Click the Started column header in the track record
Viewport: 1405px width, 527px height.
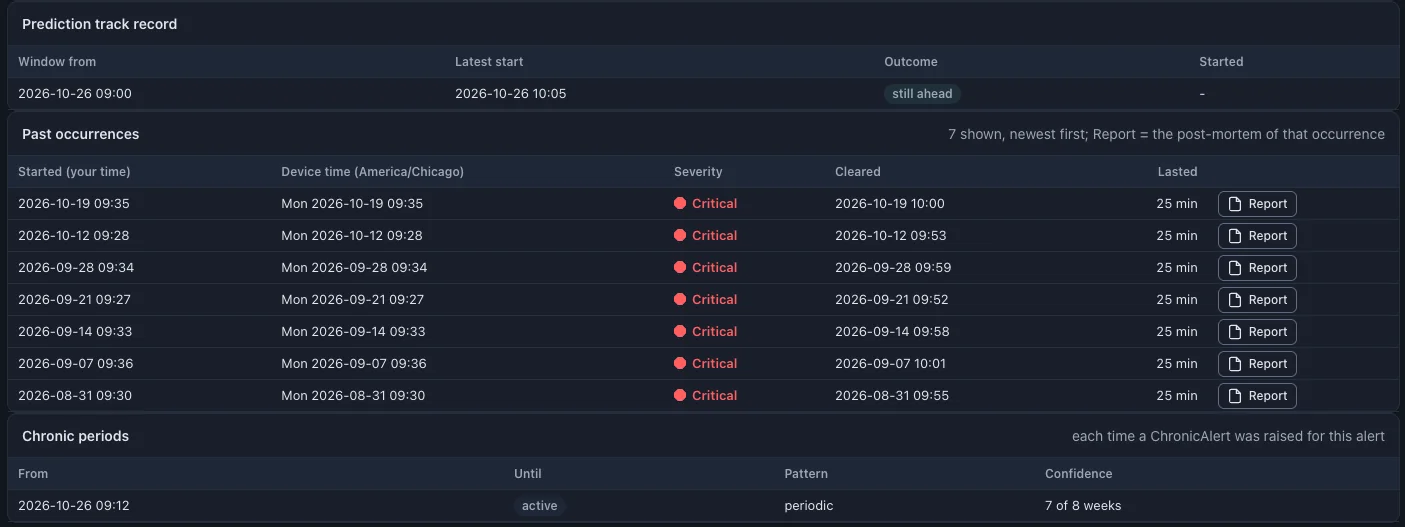(x=1221, y=62)
